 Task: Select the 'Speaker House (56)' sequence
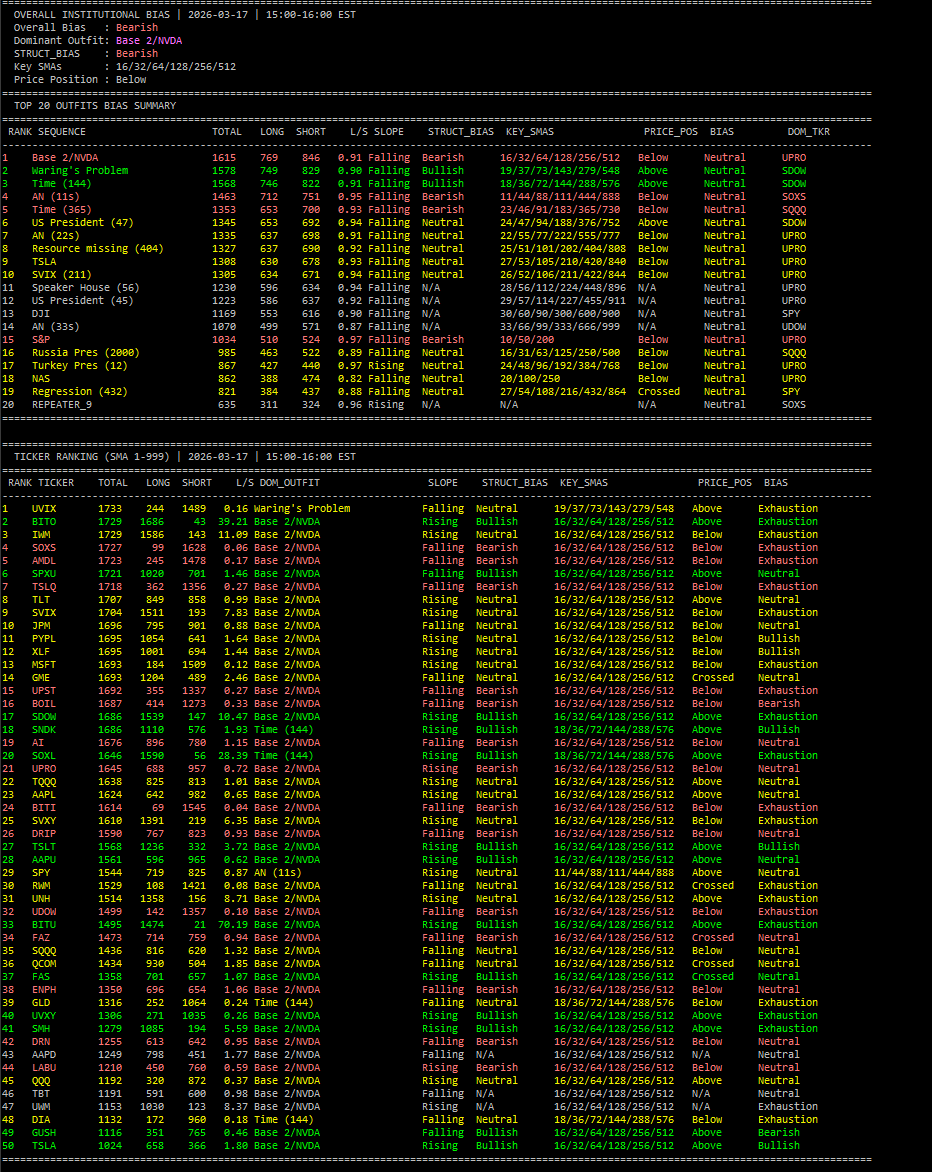pos(86,288)
